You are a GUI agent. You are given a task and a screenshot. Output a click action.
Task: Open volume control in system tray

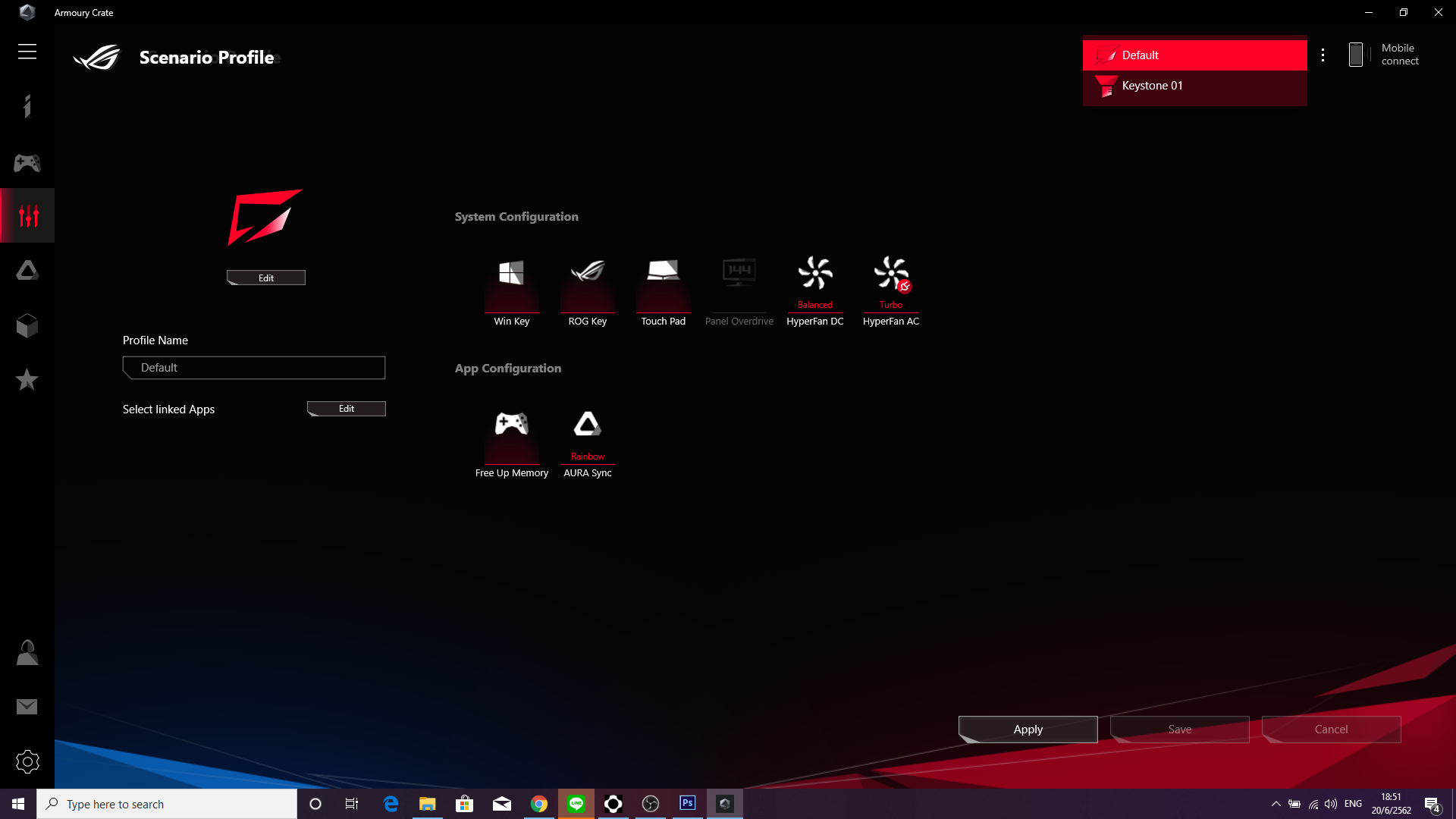pos(1331,804)
